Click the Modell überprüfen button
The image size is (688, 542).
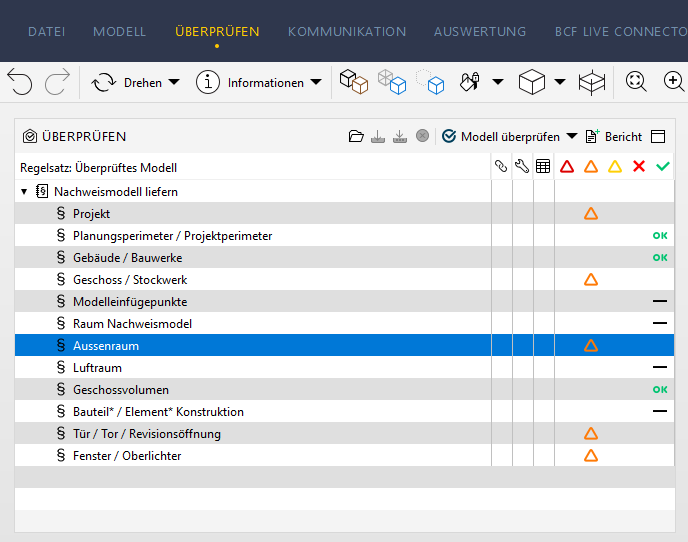coord(501,136)
